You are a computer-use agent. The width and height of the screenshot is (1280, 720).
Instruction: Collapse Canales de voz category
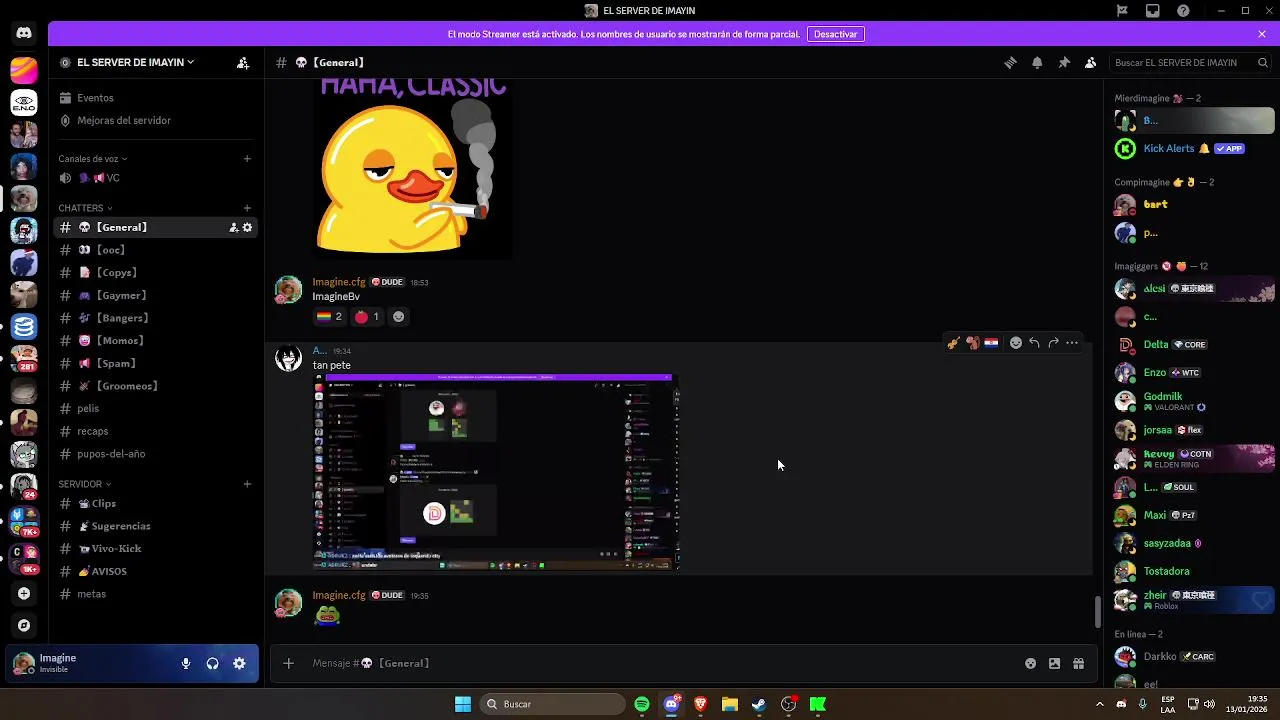(92, 159)
